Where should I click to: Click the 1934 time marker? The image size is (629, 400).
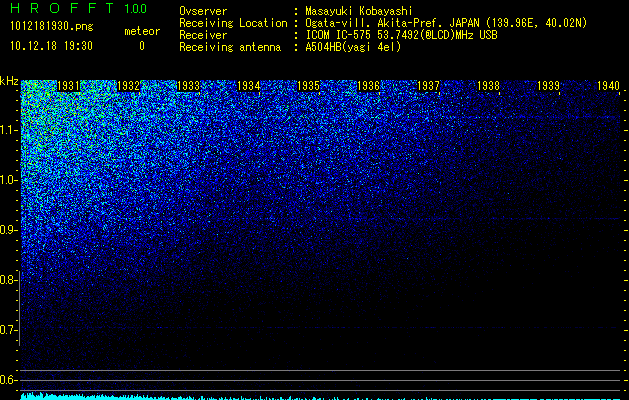coord(249,86)
